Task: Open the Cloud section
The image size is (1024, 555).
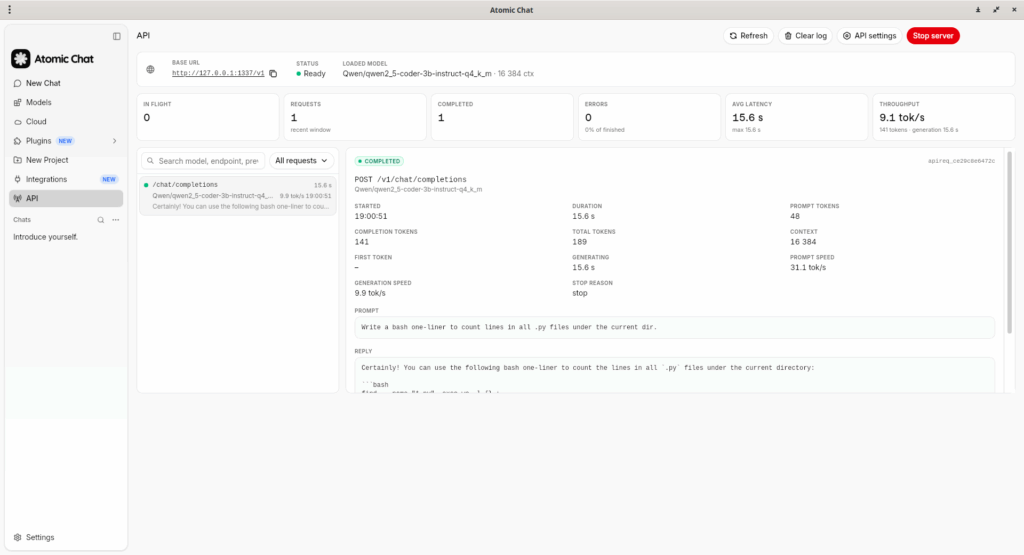Action: pos(66,121)
